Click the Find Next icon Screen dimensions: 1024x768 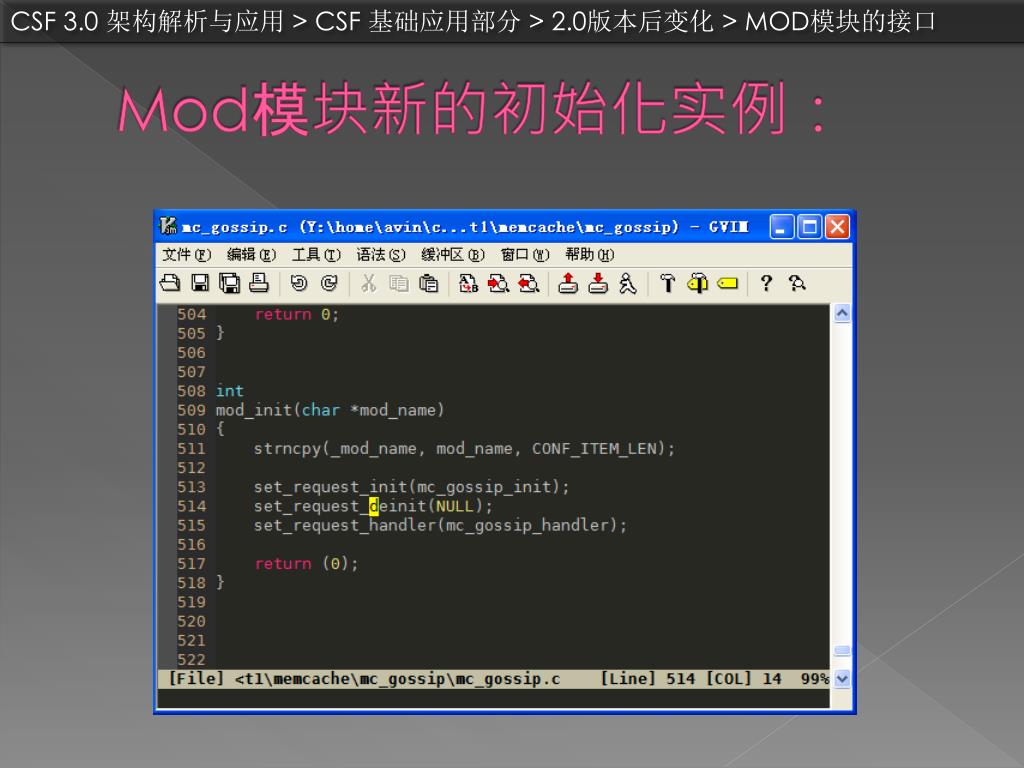tap(498, 283)
